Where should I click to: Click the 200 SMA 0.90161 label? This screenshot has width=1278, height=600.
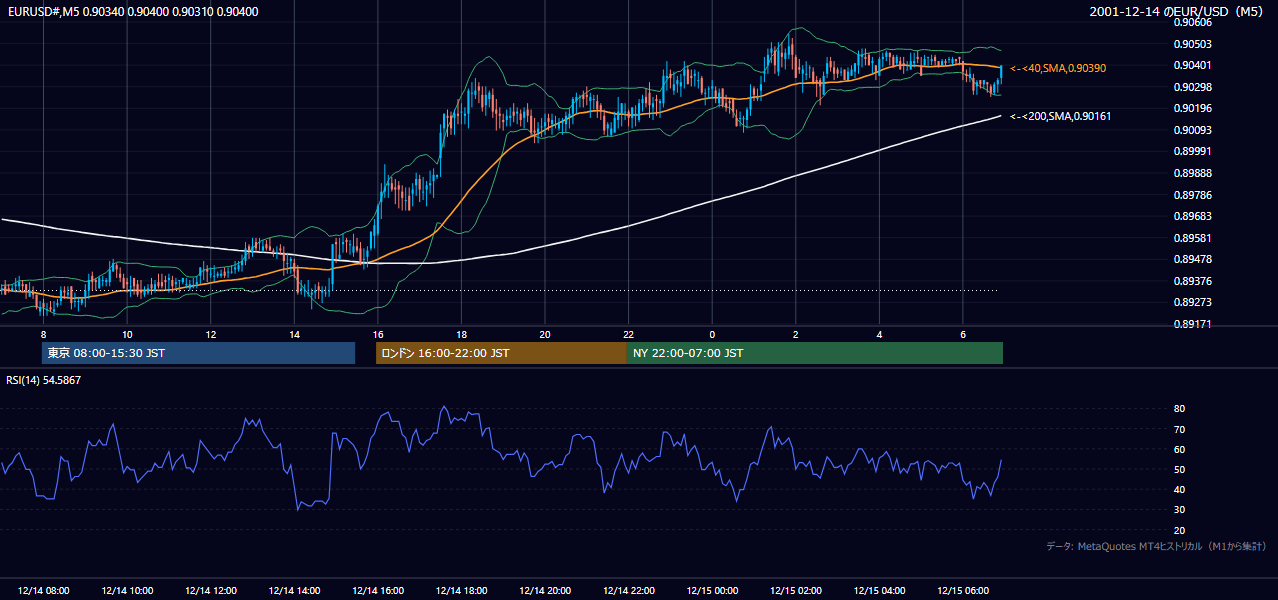pyautogui.click(x=1061, y=117)
